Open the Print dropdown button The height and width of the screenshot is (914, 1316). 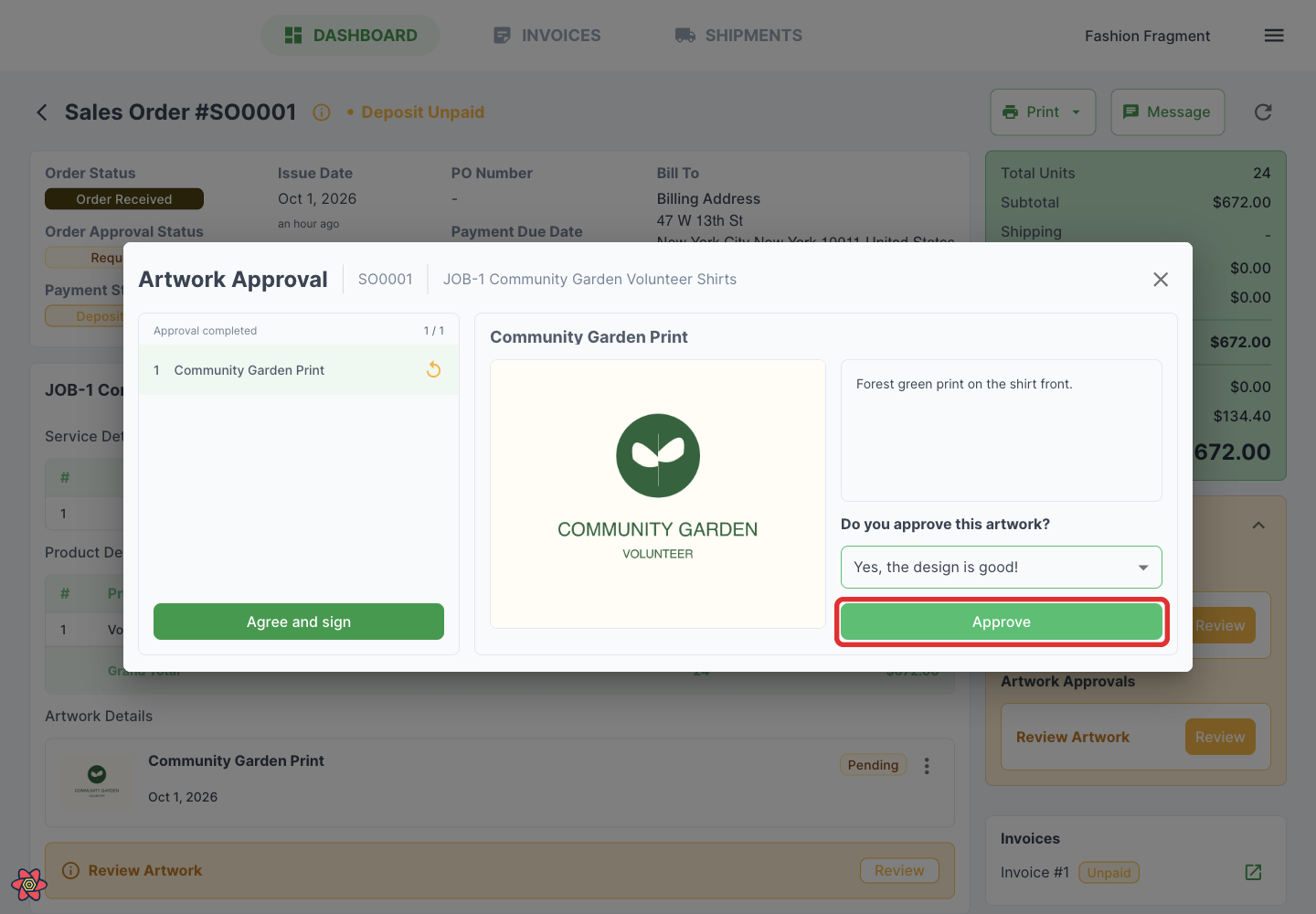1043,112
